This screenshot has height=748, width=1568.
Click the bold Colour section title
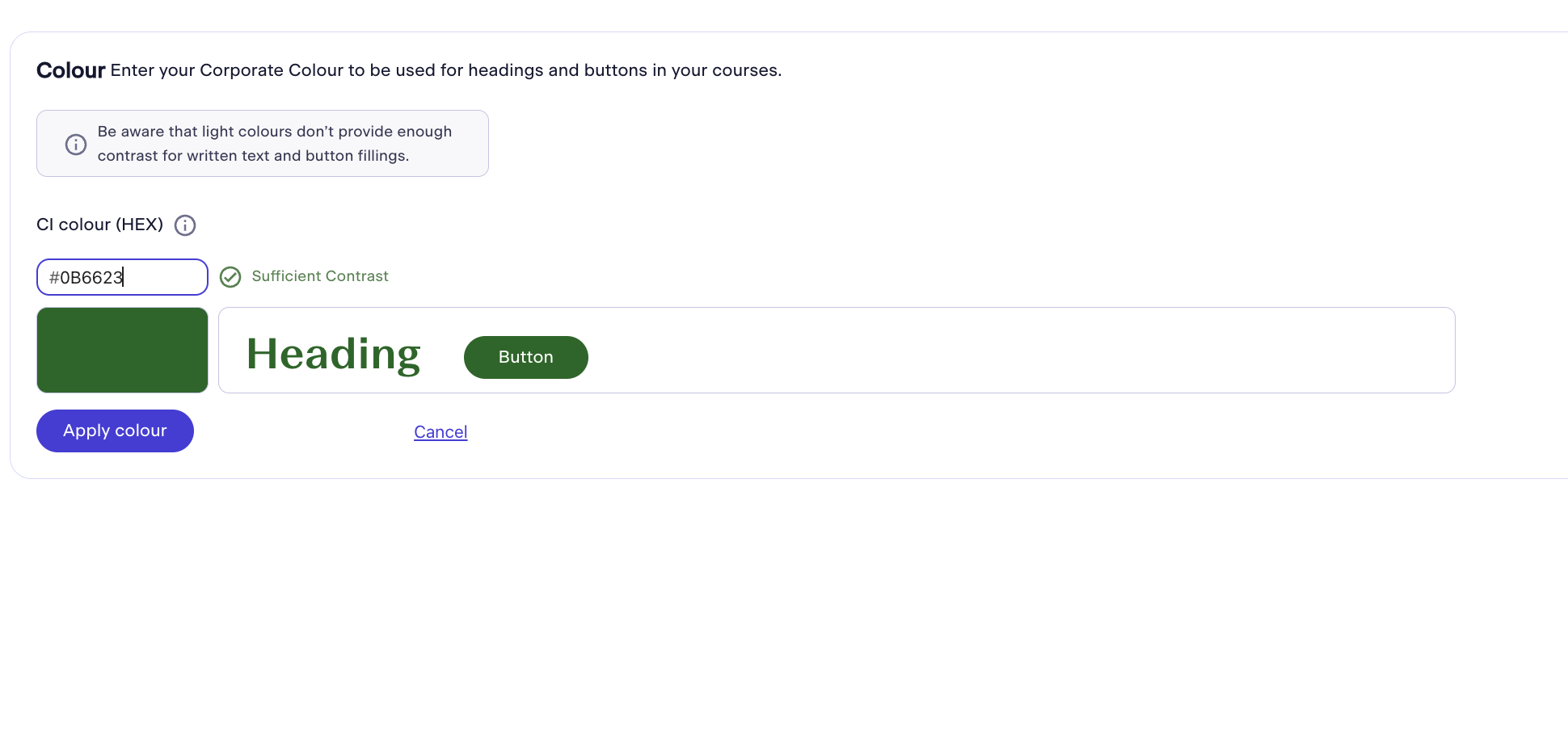click(71, 70)
